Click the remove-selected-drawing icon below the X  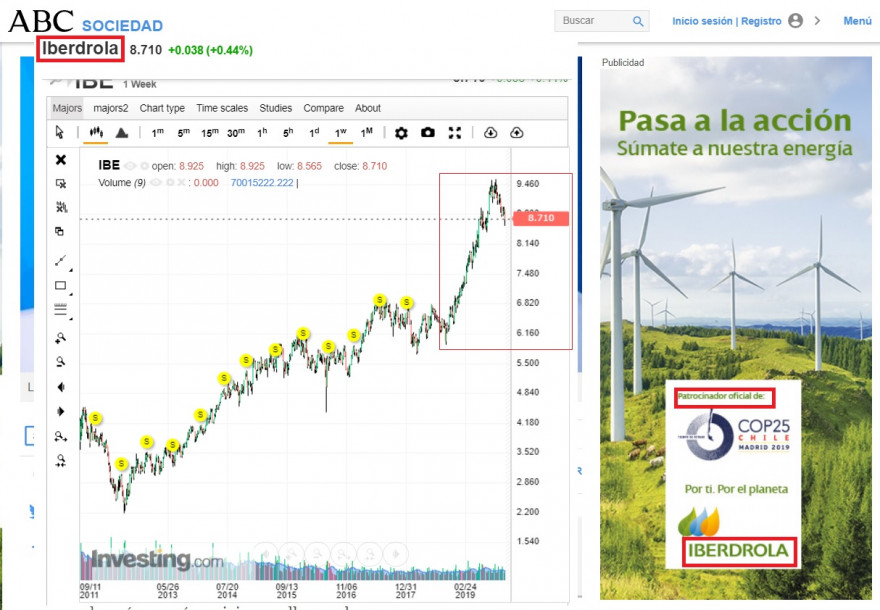point(61,184)
